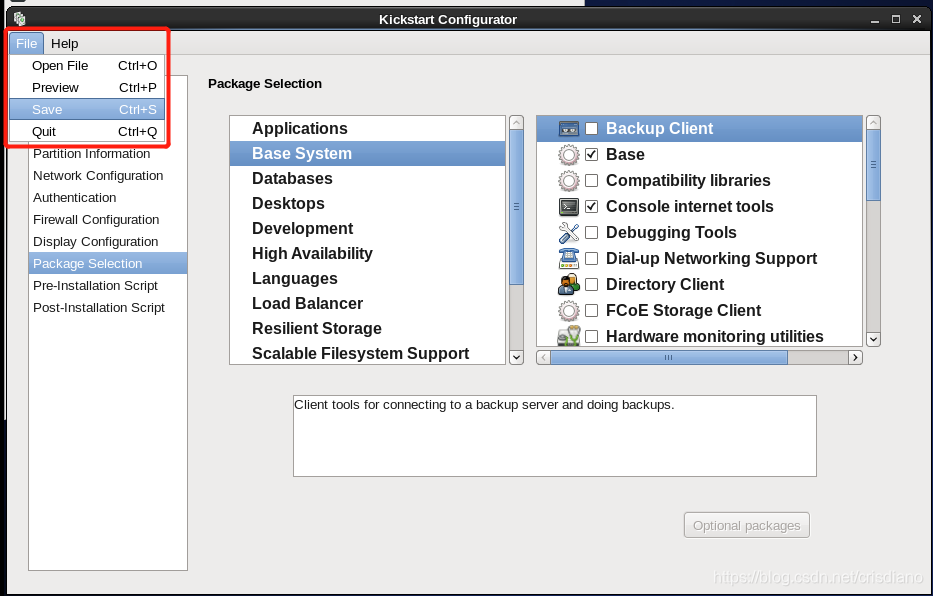Select the High Availability category

click(367, 253)
